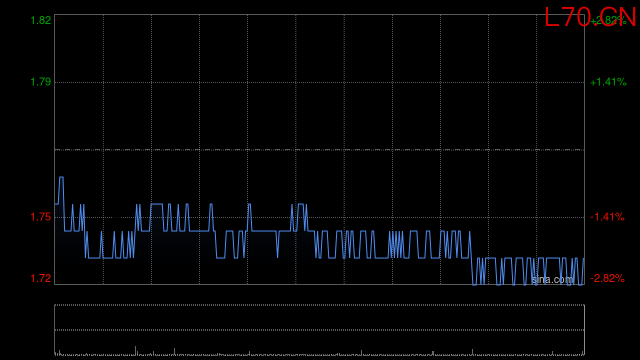This screenshot has height=360, width=640.
Task: Click the -2.82% percentage label
Action: 607,278
